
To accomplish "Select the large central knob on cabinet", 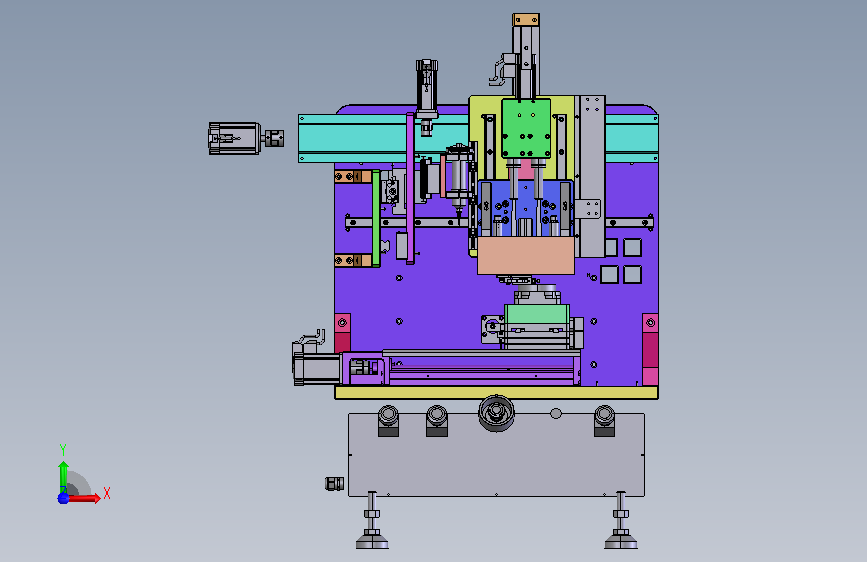I will click(x=496, y=413).
